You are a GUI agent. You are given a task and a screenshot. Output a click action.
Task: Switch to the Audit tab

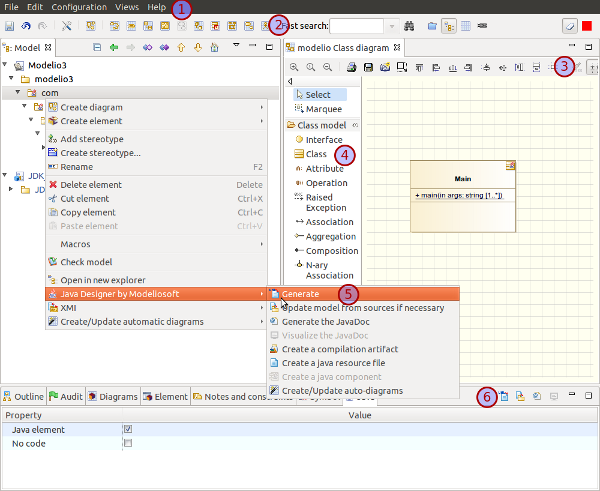(66, 397)
